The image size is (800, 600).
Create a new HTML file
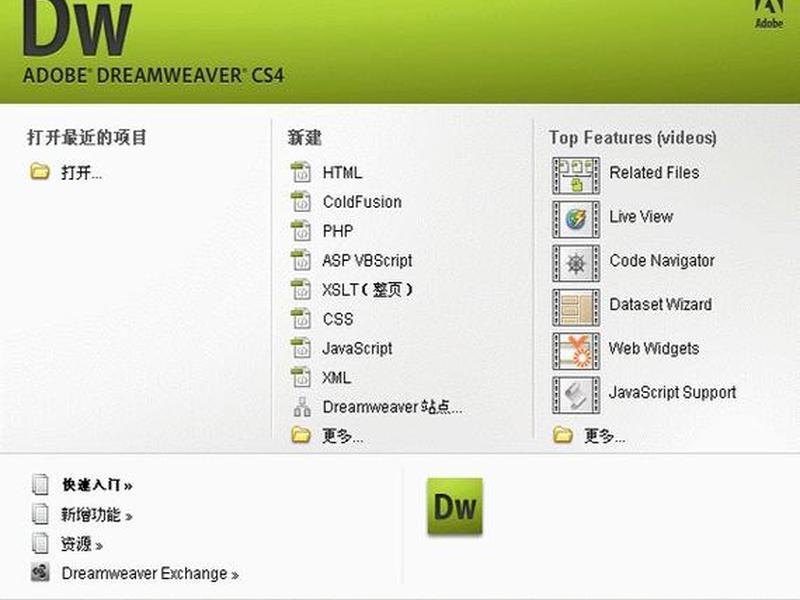coord(342,172)
